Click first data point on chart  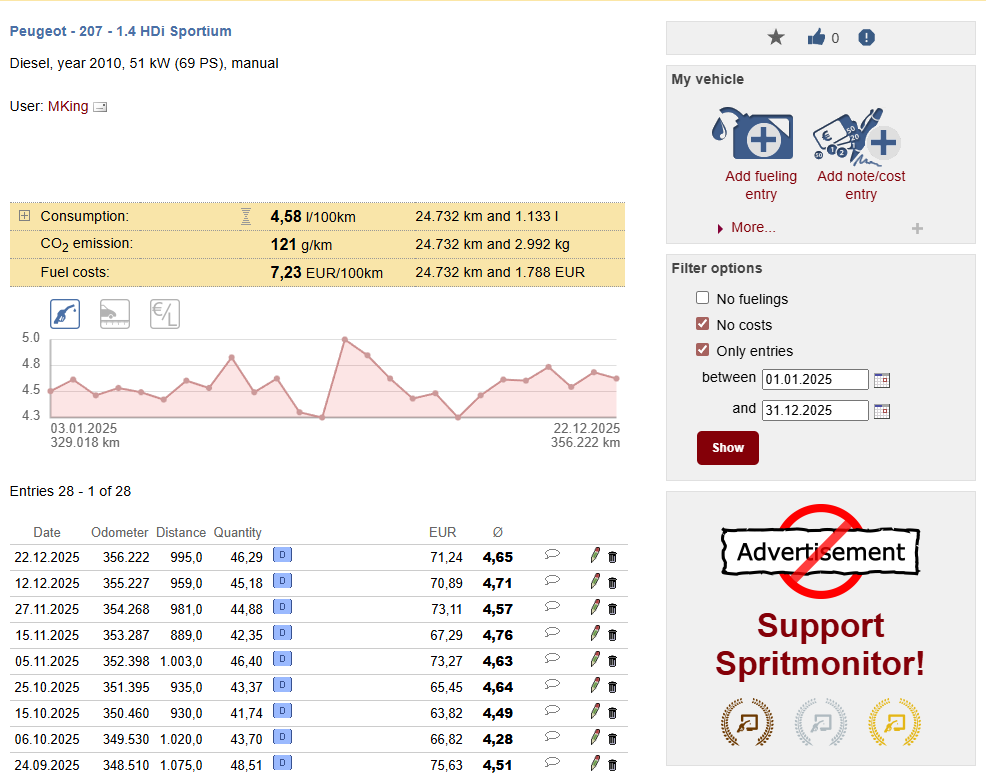51,391
